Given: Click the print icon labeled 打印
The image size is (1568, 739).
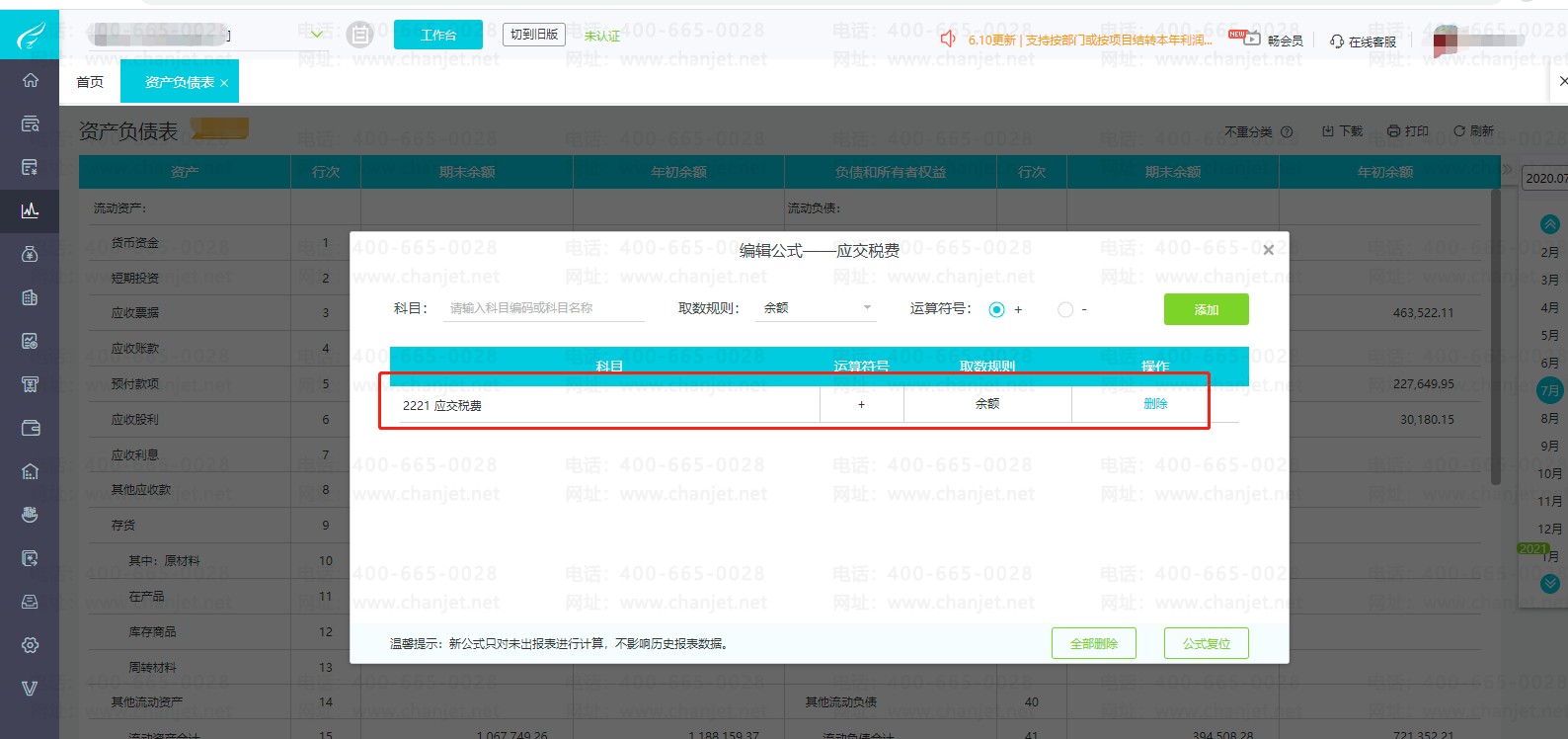Looking at the screenshot, I should click(x=1393, y=131).
